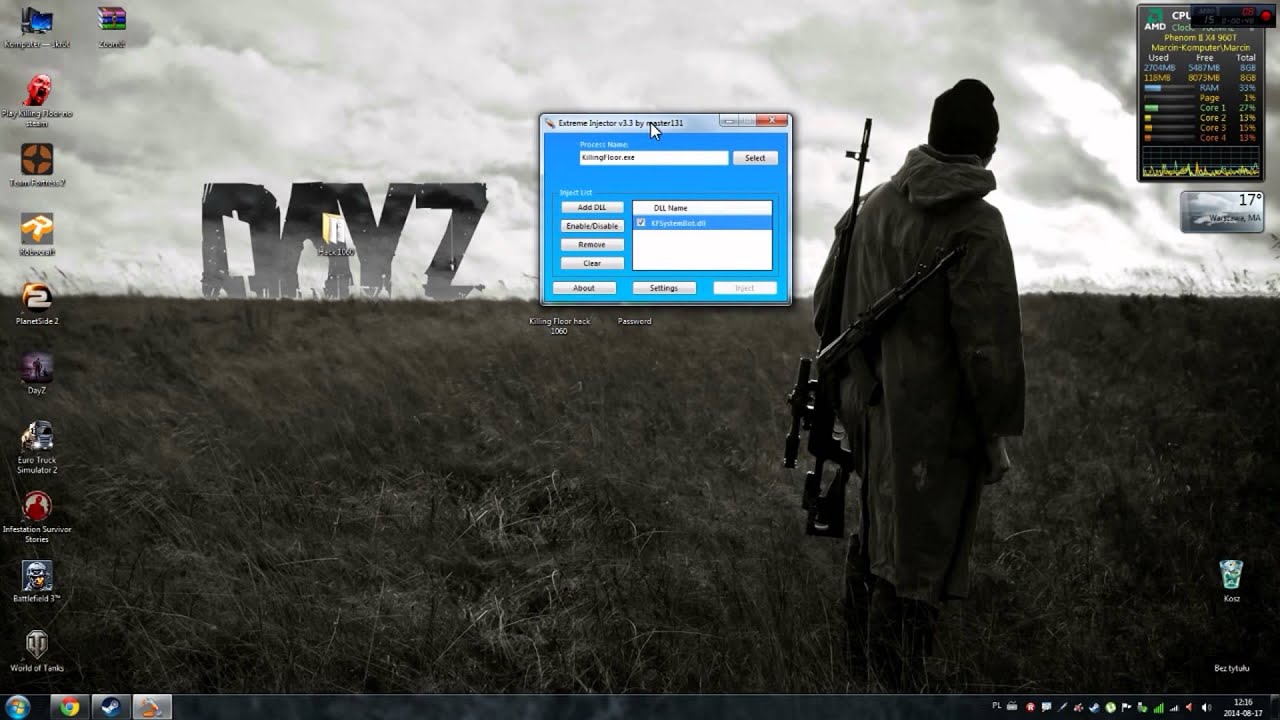This screenshot has height=720, width=1280.
Task: Open the speaker volume control
Action: [x=1206, y=707]
